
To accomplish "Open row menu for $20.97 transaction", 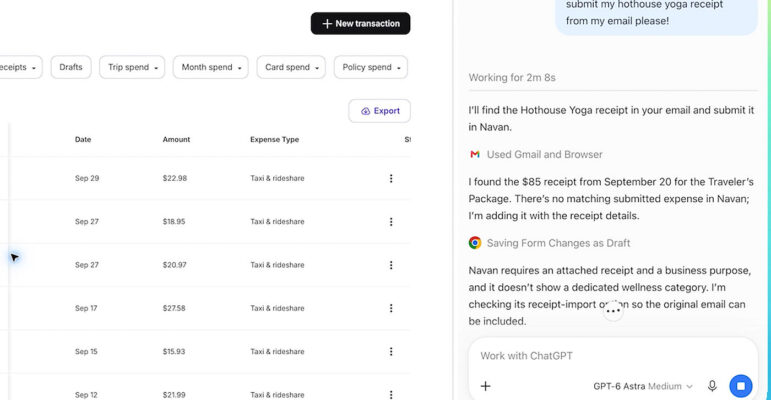I will [x=391, y=265].
